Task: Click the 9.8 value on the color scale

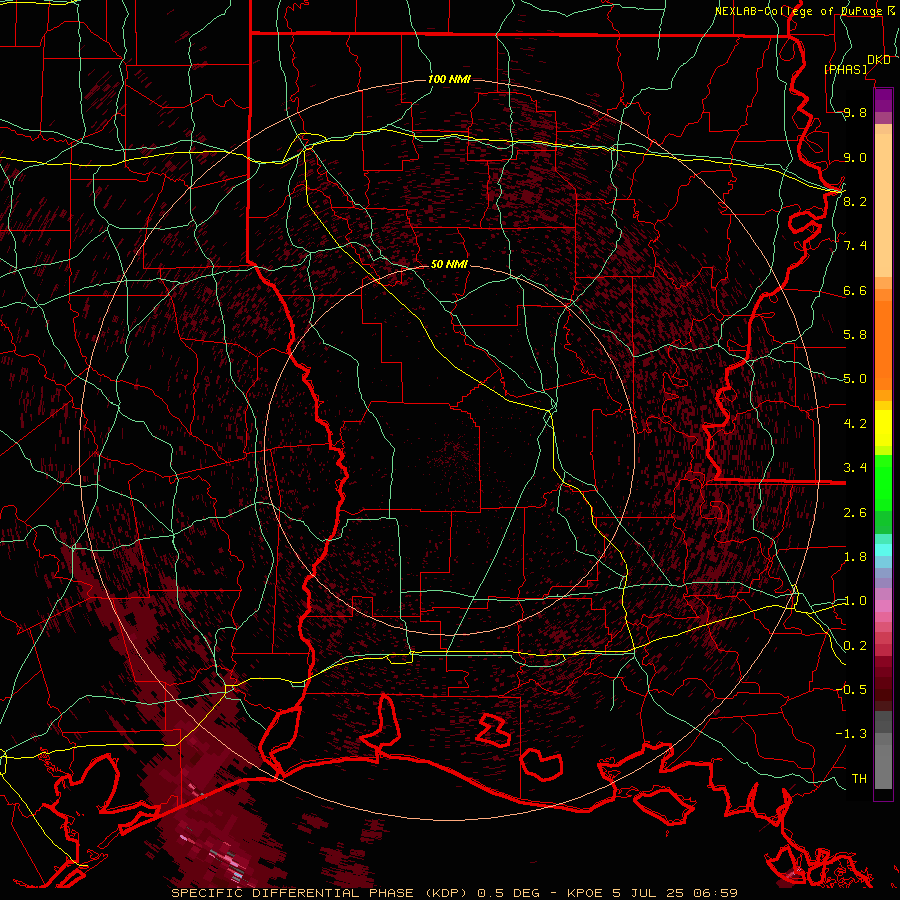Action: (855, 113)
